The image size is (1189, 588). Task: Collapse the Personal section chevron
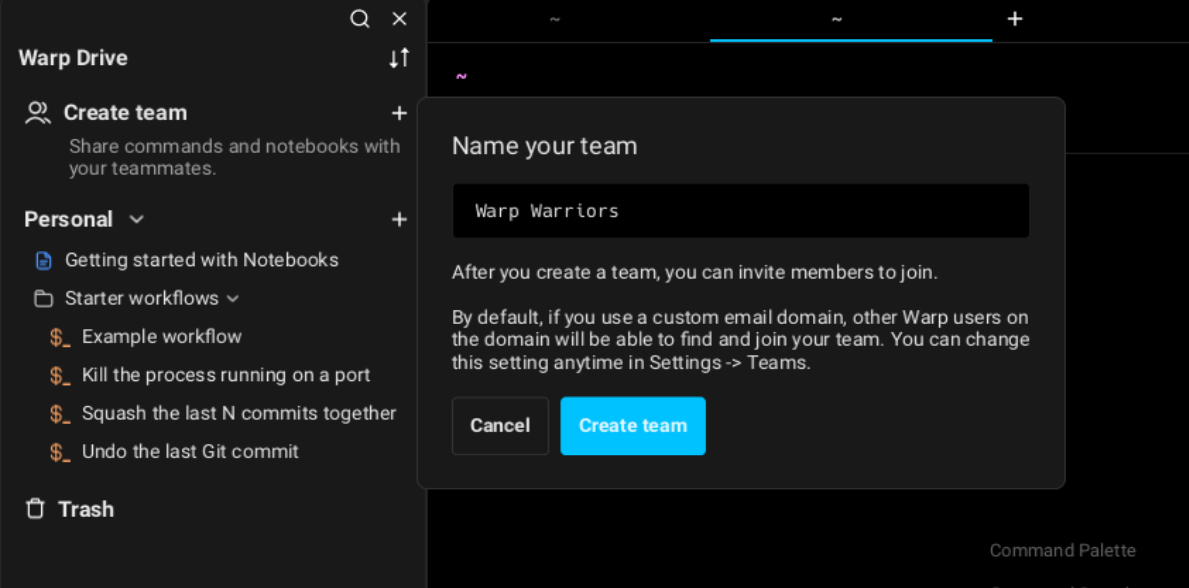[136, 219]
